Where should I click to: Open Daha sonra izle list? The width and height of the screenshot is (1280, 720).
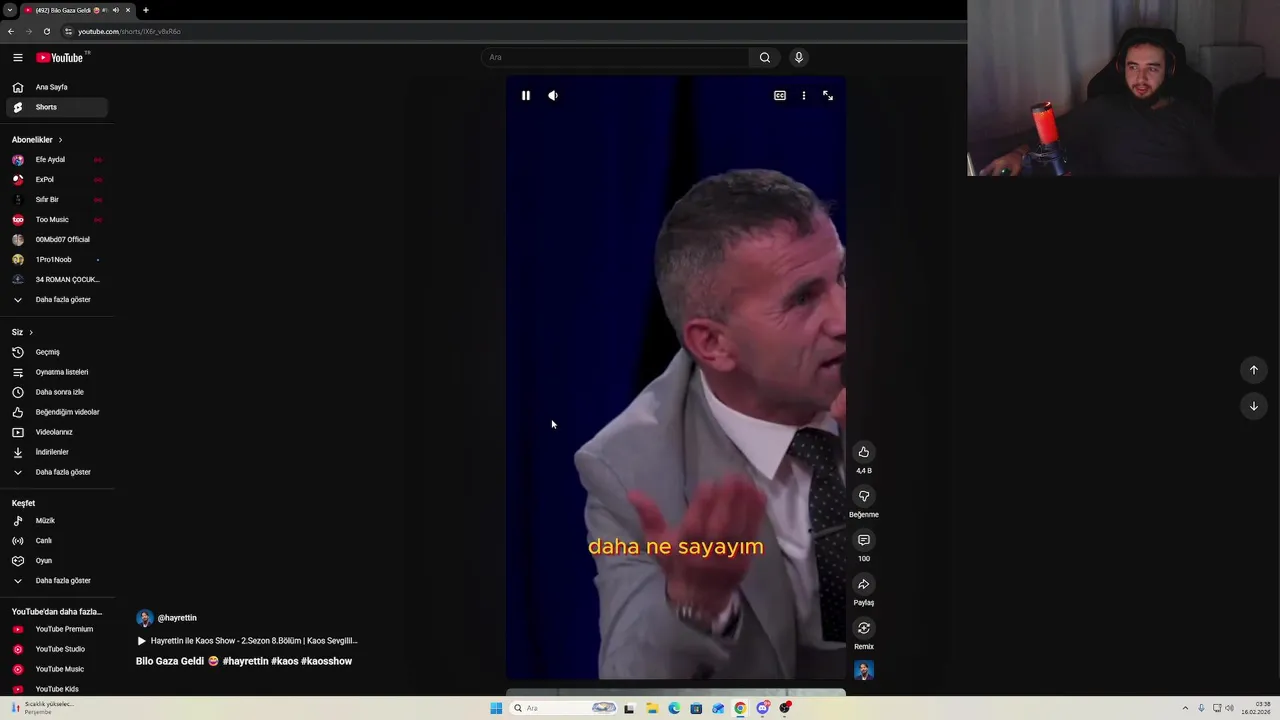click(56, 392)
